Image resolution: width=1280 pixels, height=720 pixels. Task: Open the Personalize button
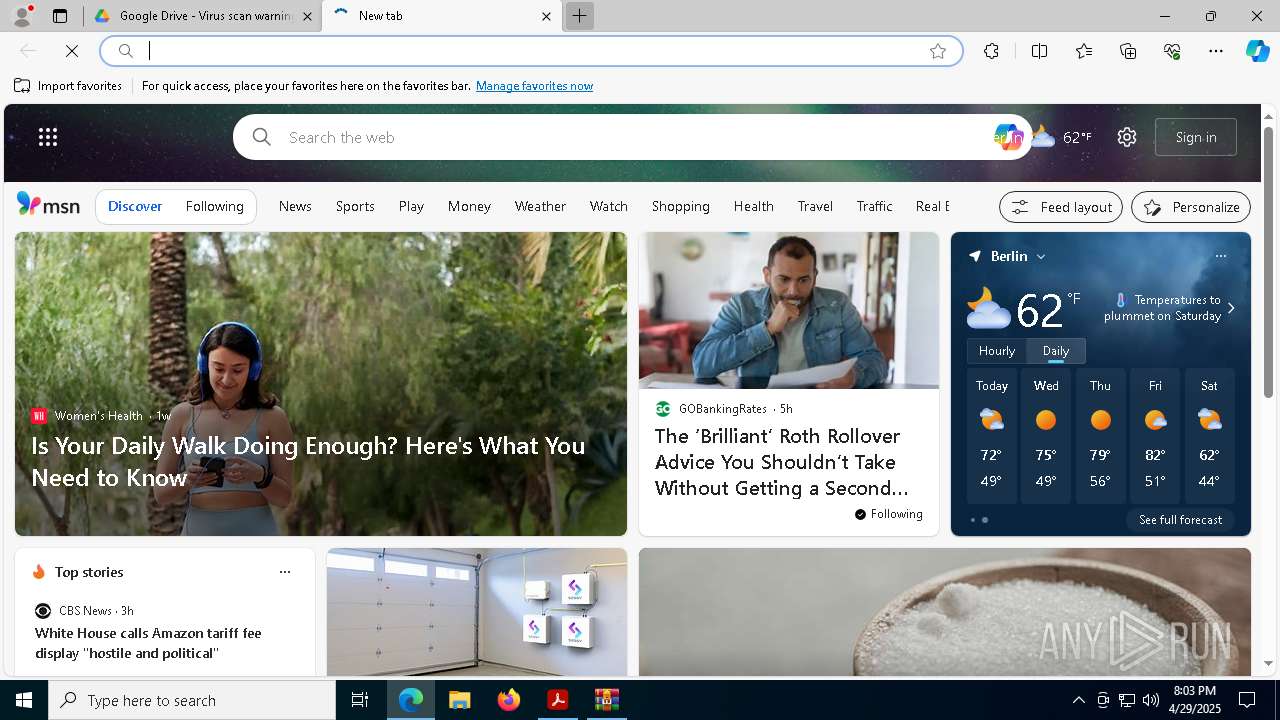tap(1191, 207)
